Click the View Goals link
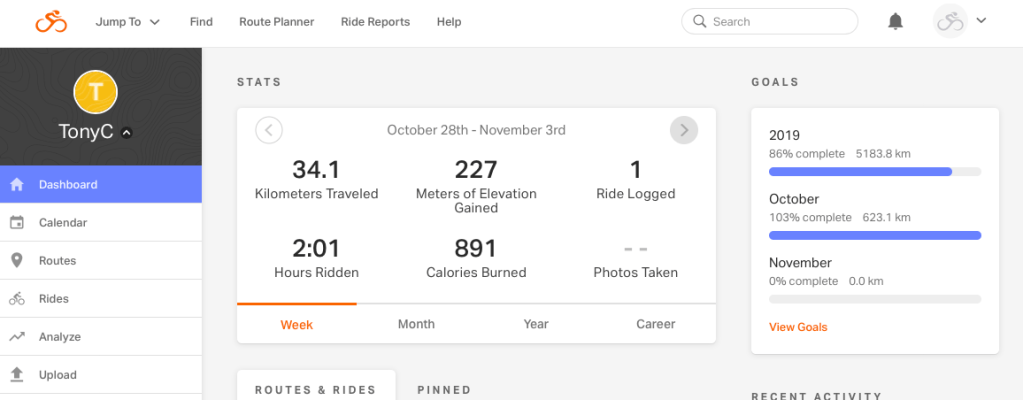The height and width of the screenshot is (400, 1023). coord(798,327)
